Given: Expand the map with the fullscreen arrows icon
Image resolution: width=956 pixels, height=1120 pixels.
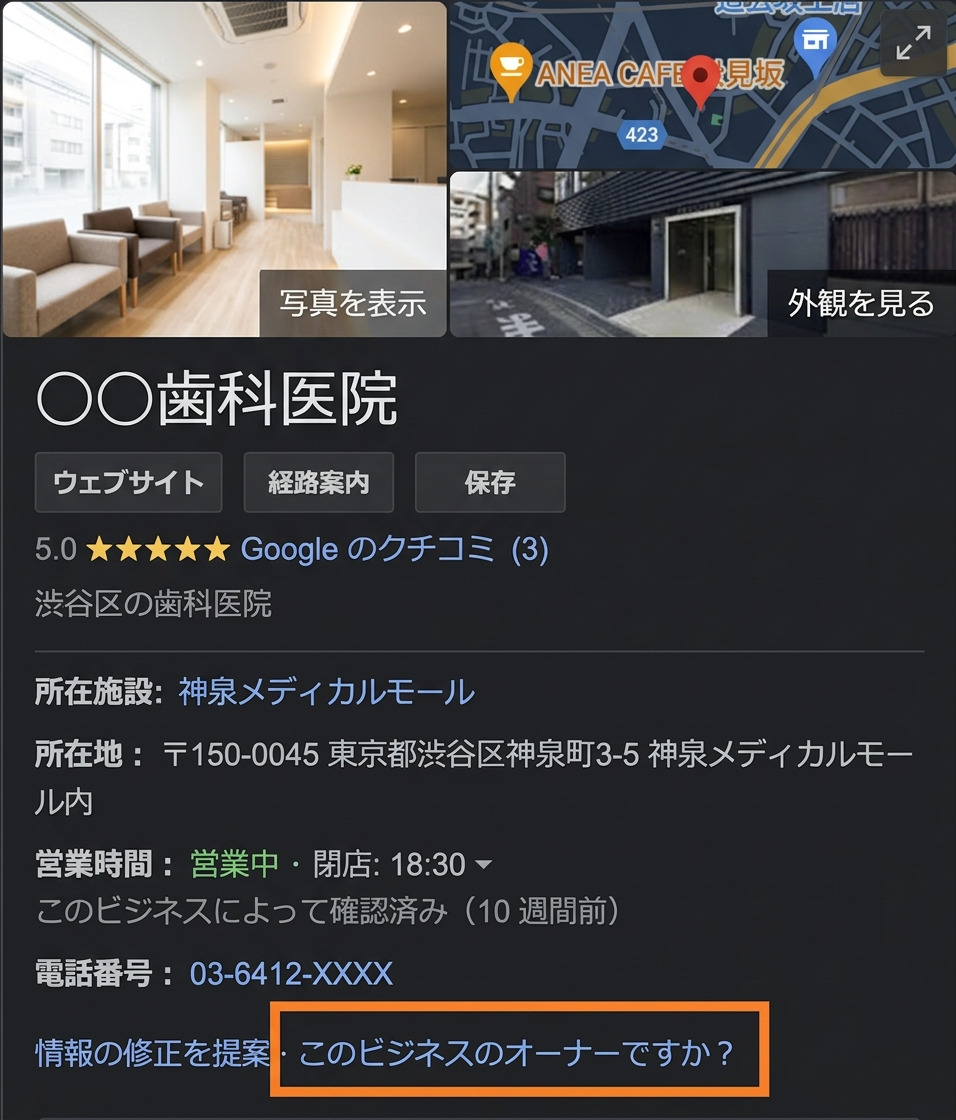Looking at the screenshot, I should [913, 42].
